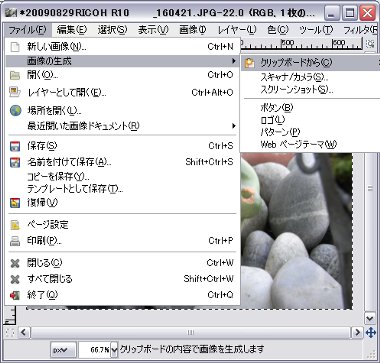Choose スキャナ/カメラ(S) submenu item
The height and width of the screenshot is (363, 380).
[310, 77]
